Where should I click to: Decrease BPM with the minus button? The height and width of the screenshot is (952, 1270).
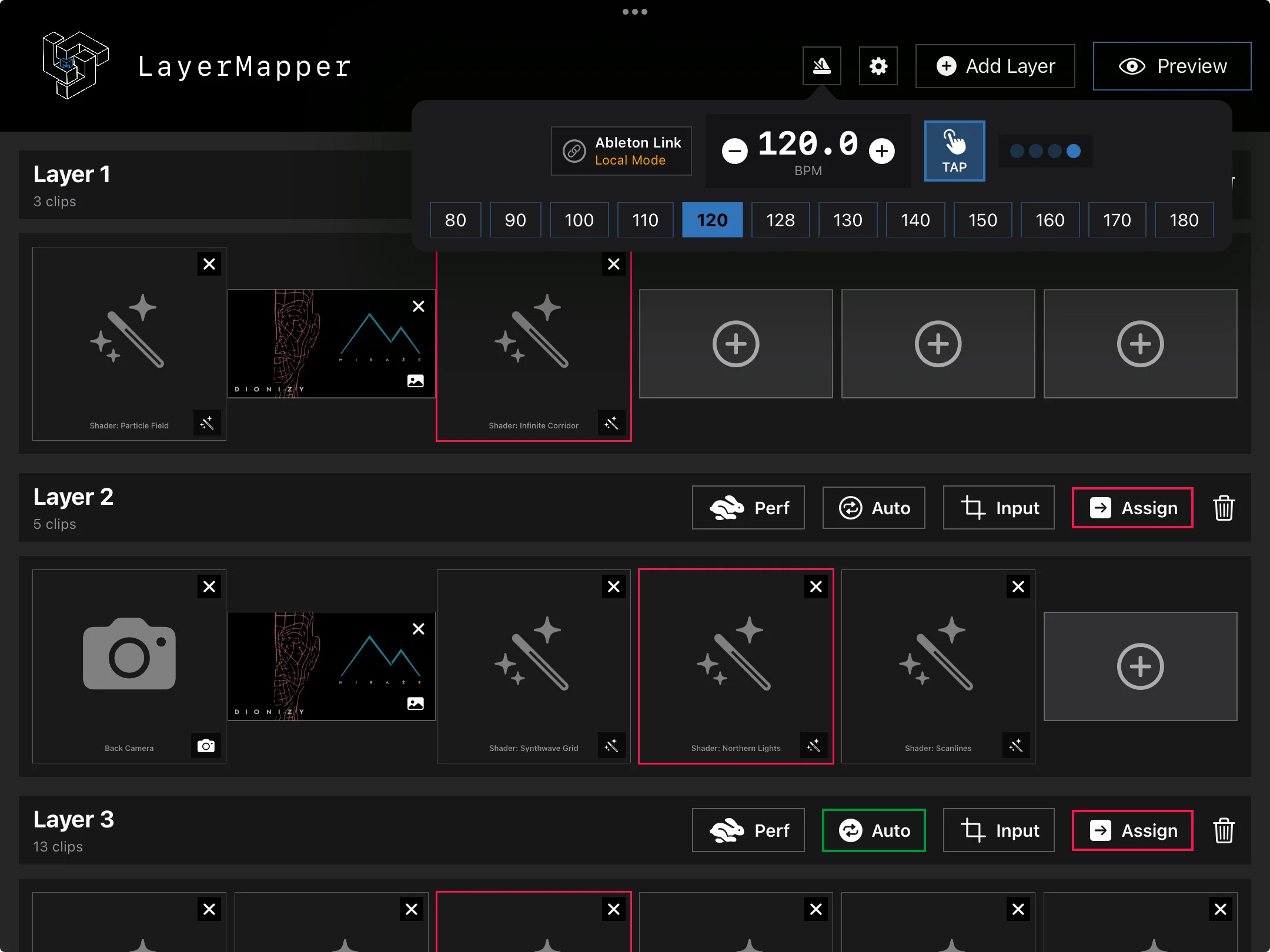click(x=734, y=151)
